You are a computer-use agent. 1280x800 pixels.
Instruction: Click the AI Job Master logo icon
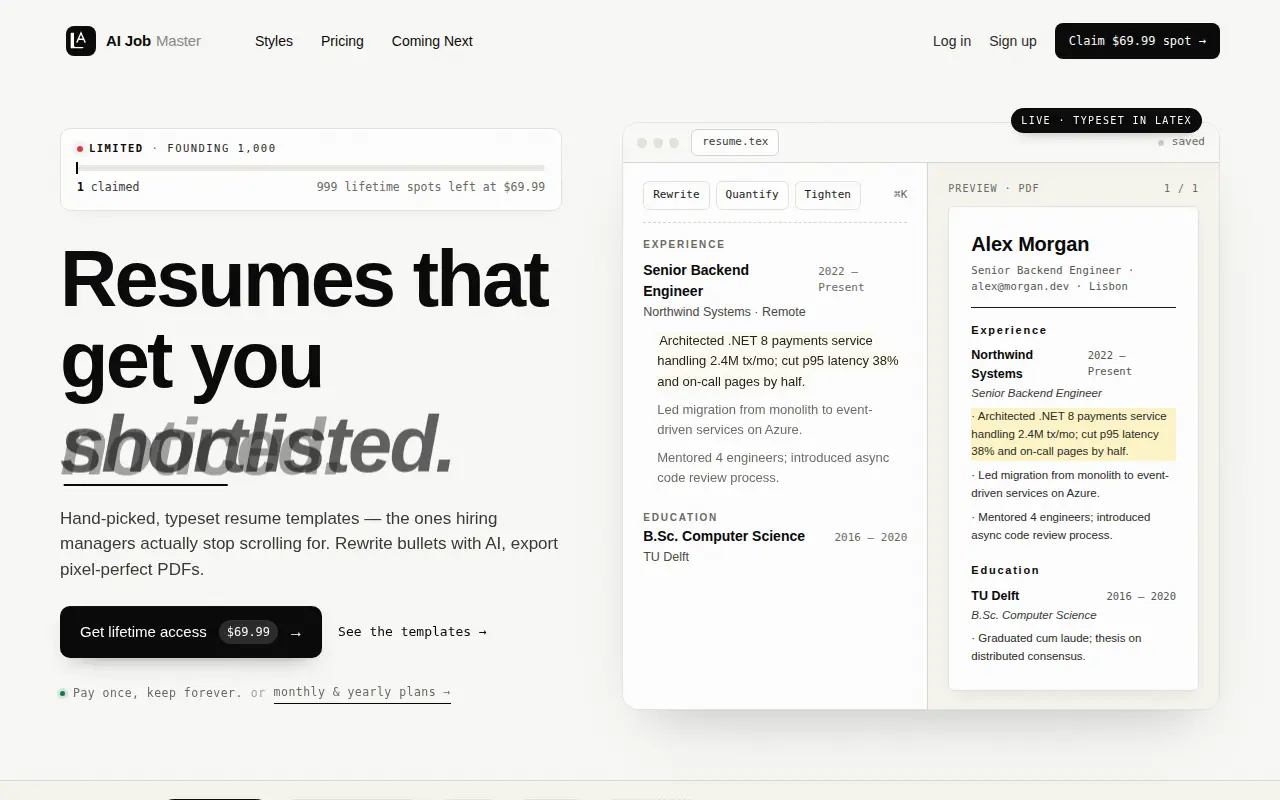81,41
